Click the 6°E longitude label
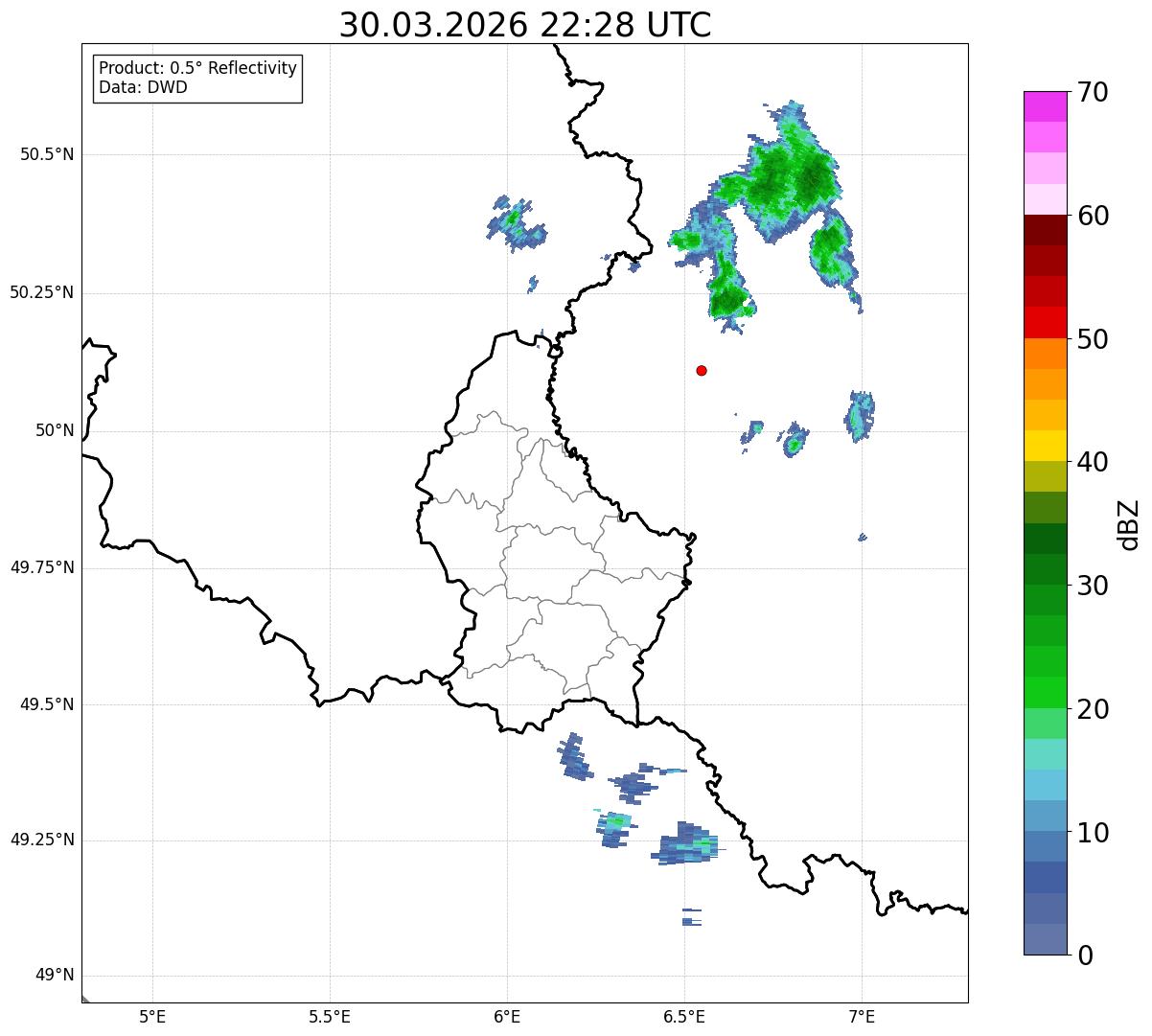The width and height of the screenshot is (1152, 1036). click(x=507, y=1017)
